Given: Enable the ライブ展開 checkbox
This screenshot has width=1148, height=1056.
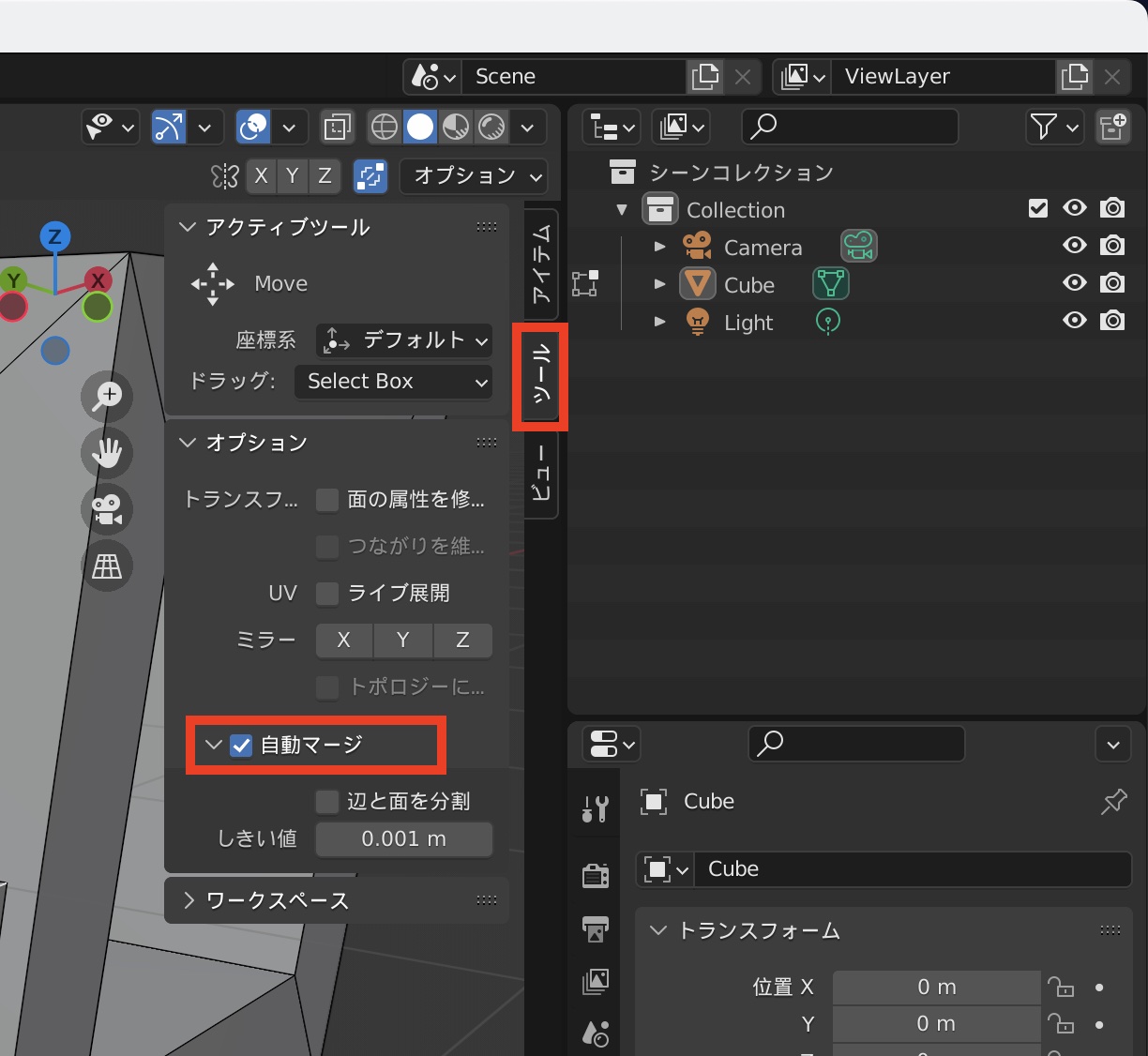Looking at the screenshot, I should (x=327, y=593).
